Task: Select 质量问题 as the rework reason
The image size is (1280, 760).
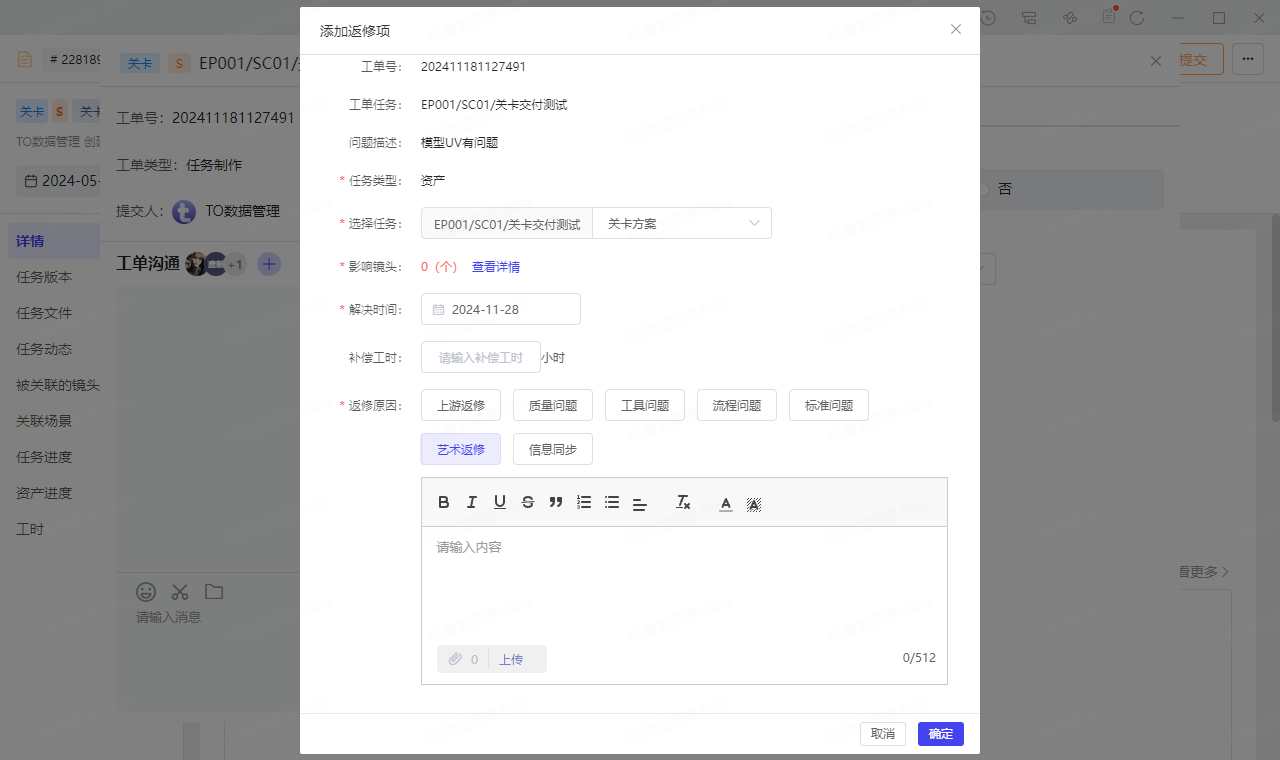Action: tap(553, 406)
